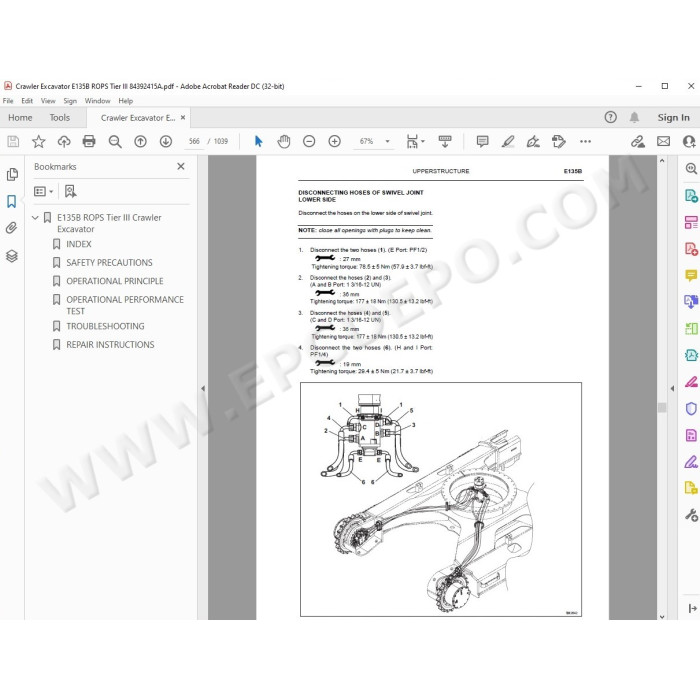Open the Sign menu
Image resolution: width=700 pixels, height=700 pixels.
(x=70, y=101)
